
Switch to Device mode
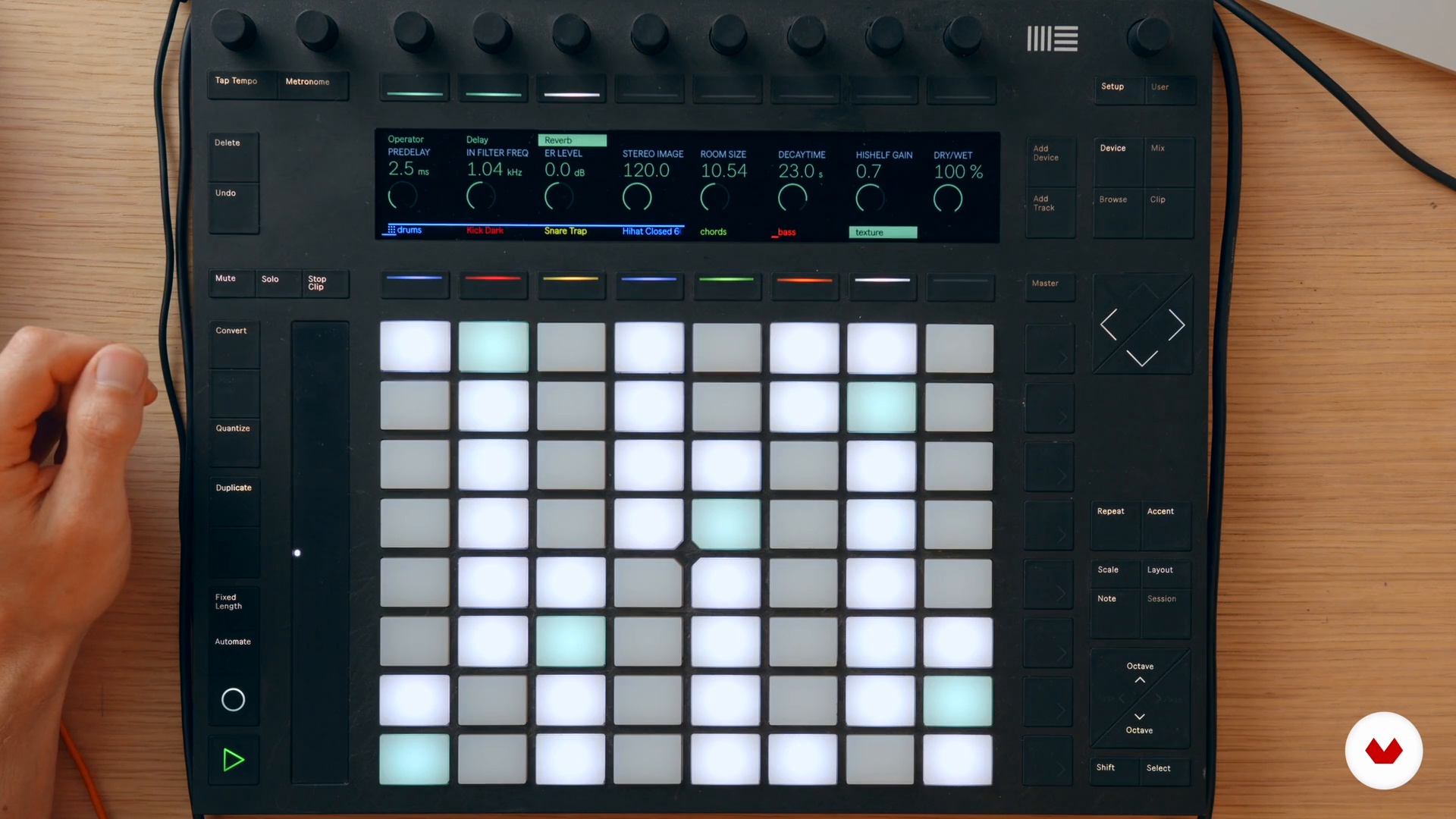(1119, 162)
